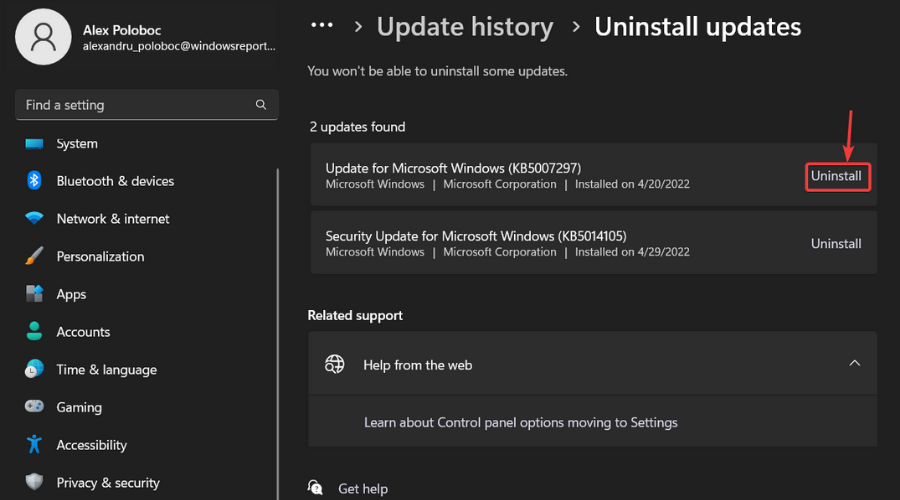Click Update for Microsoft Windows (KB5007297) title
The width and height of the screenshot is (900, 500).
(x=453, y=168)
